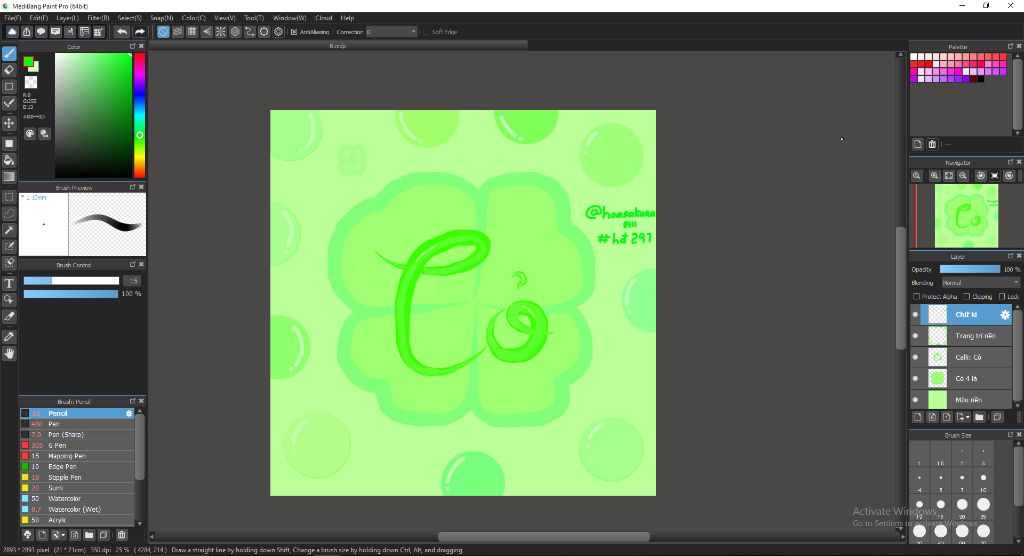Hide the Màu nền layer
The height and width of the screenshot is (556, 1024).
click(x=915, y=400)
